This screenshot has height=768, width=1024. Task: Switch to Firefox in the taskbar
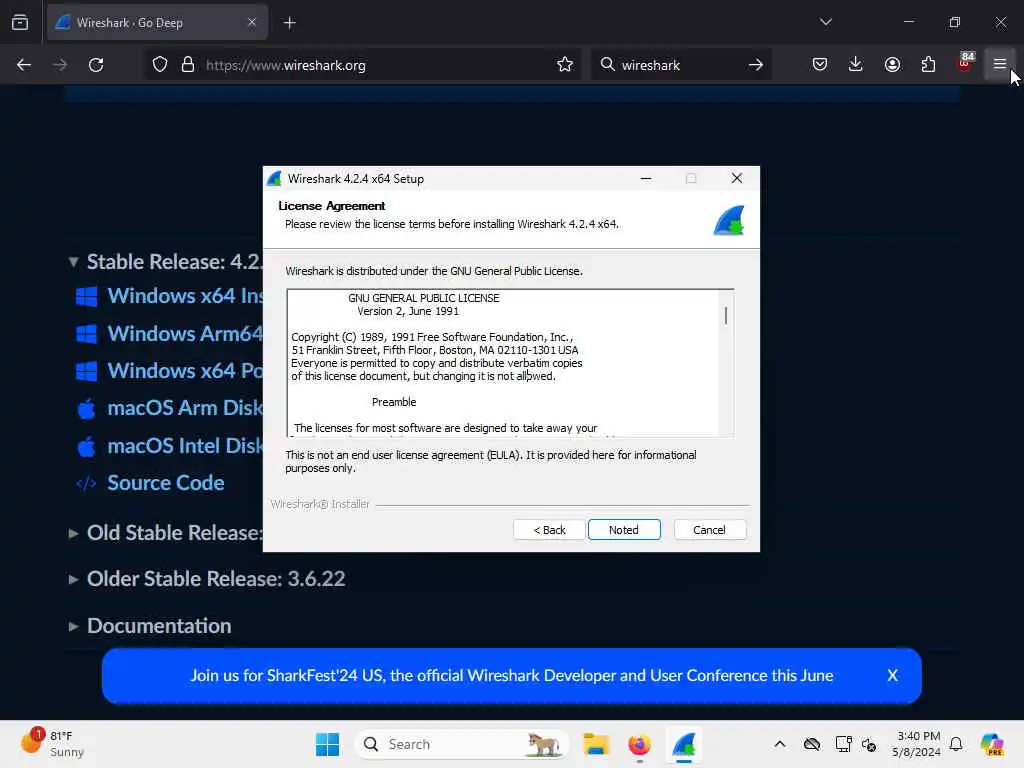coord(639,744)
